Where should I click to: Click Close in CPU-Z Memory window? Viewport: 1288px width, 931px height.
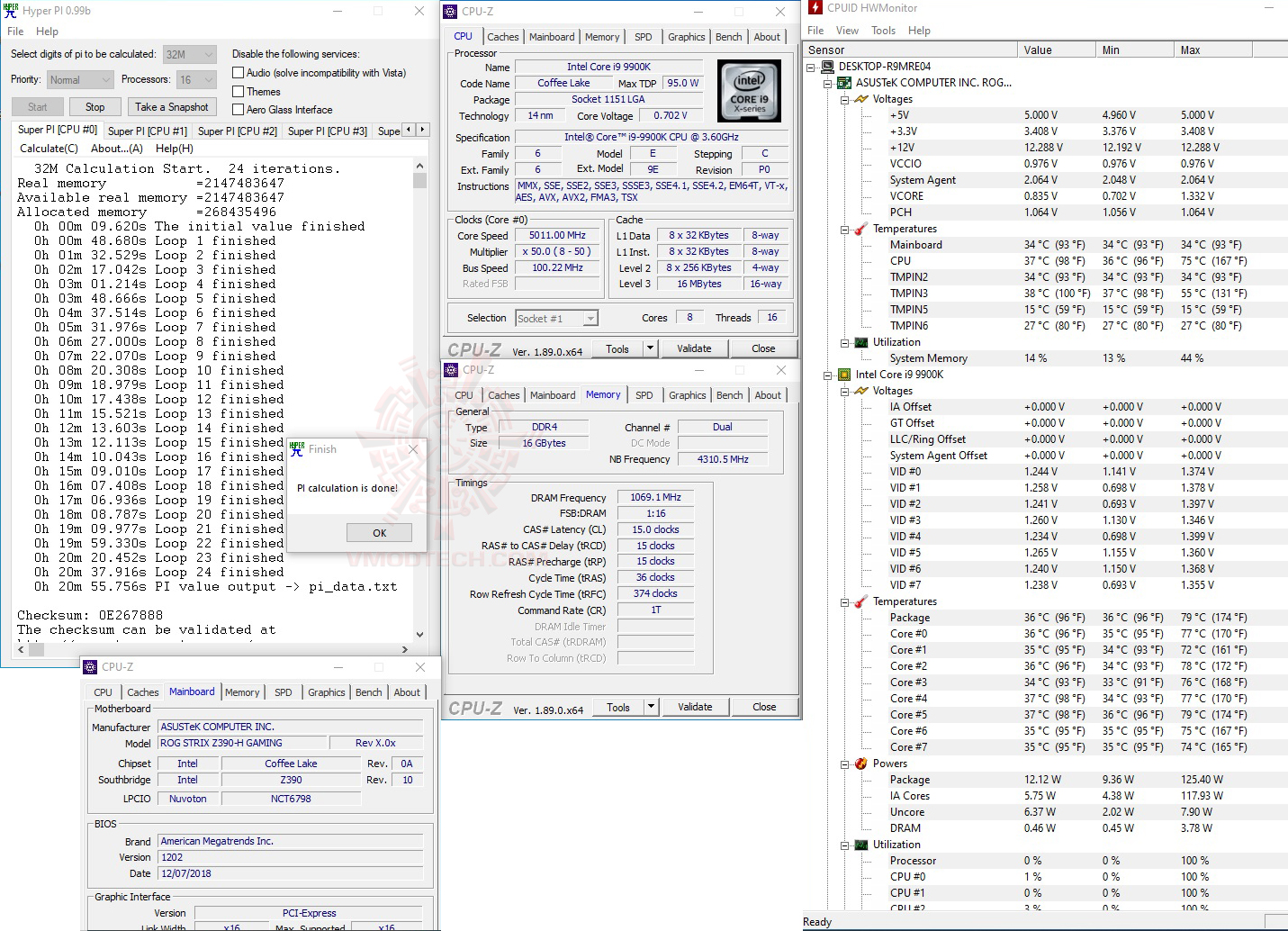pyautogui.click(x=764, y=707)
